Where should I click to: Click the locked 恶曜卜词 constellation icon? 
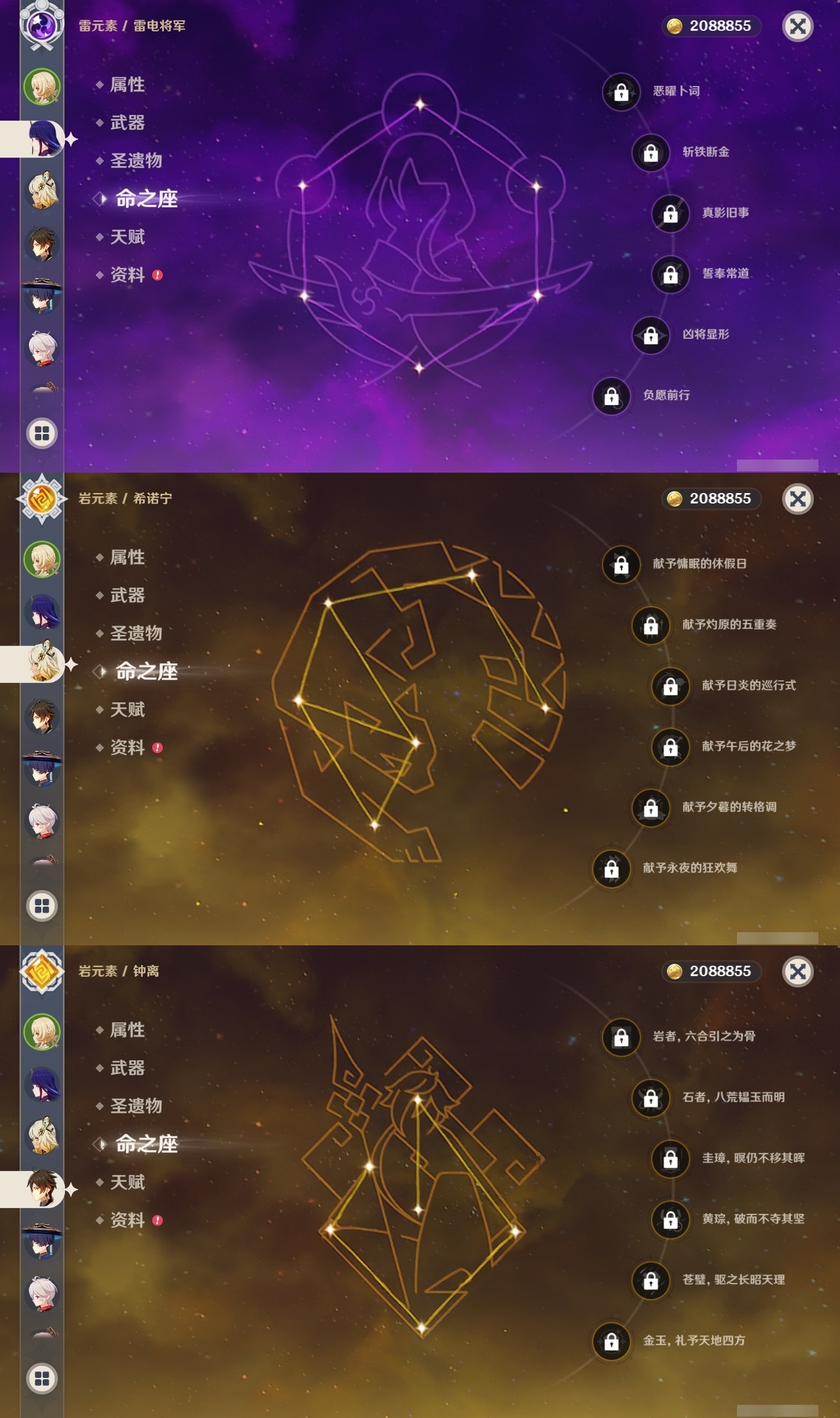coord(621,92)
